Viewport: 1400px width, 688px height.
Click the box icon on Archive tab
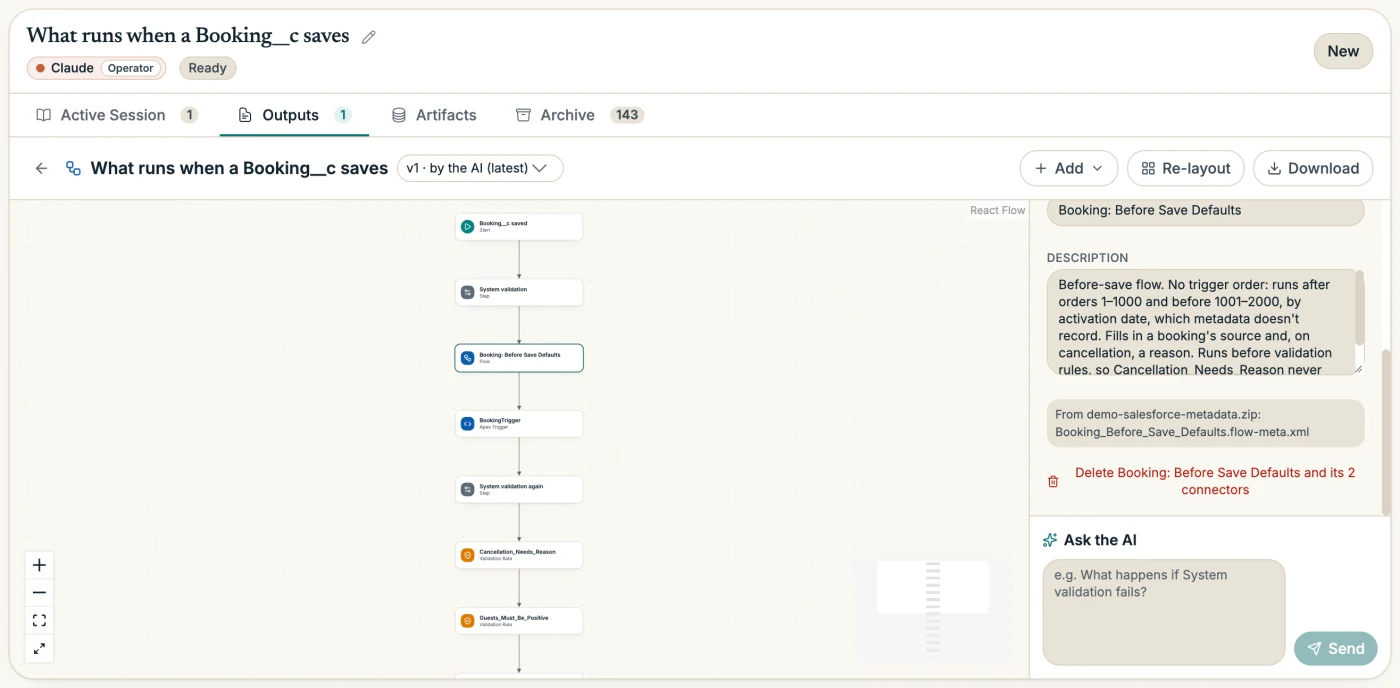tap(523, 115)
